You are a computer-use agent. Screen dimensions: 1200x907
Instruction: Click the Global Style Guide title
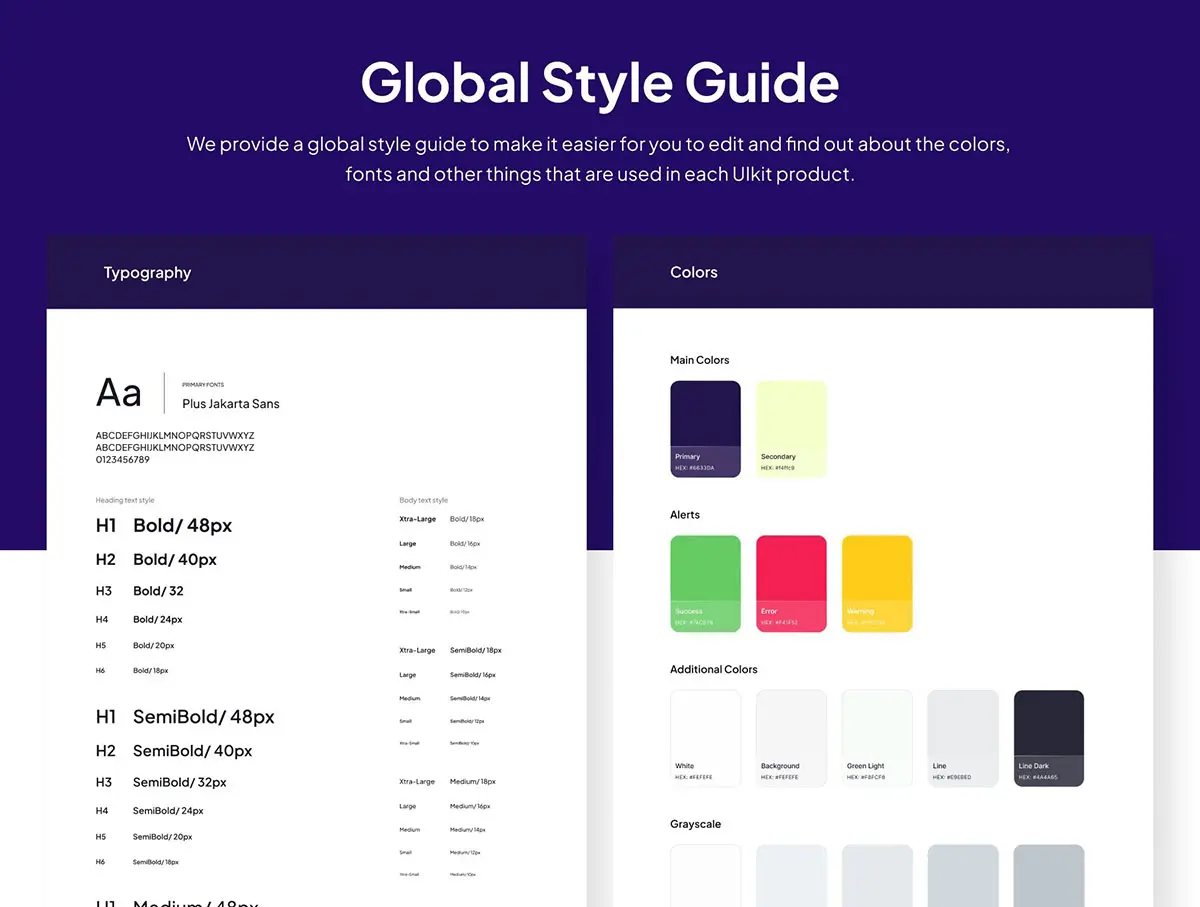tap(599, 82)
